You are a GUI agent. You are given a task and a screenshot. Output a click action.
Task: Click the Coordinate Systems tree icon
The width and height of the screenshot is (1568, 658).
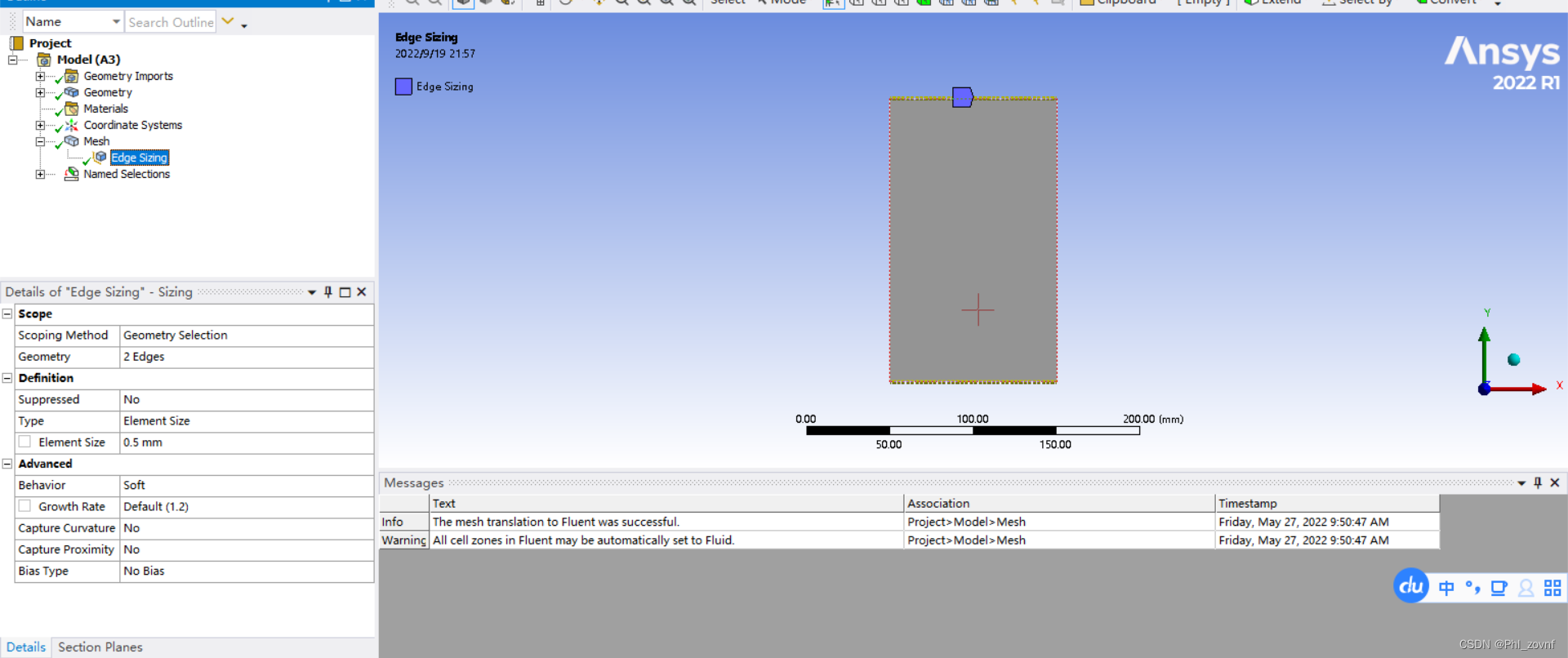point(72,125)
